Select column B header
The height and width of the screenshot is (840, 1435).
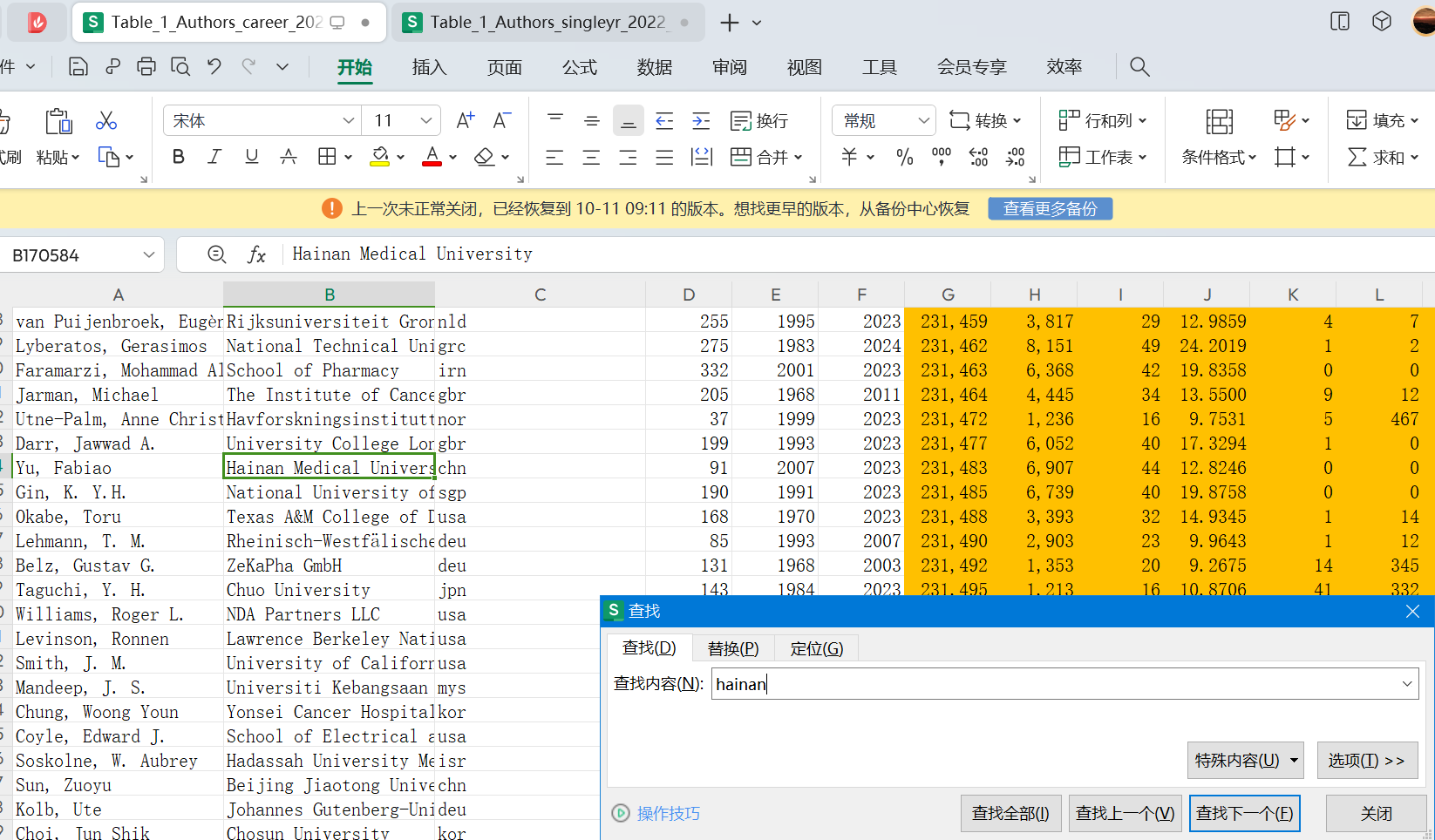coord(330,295)
